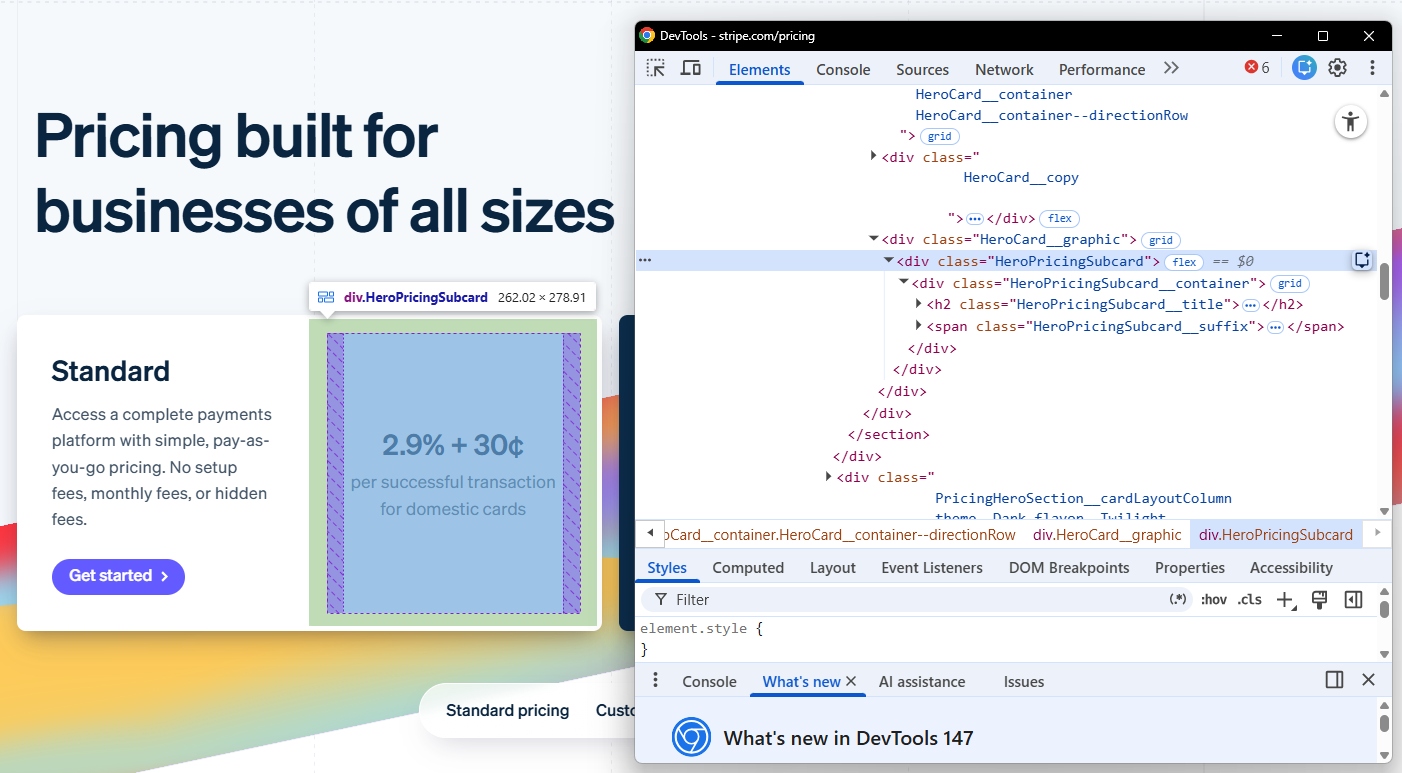Open the Sources tab

(922, 69)
